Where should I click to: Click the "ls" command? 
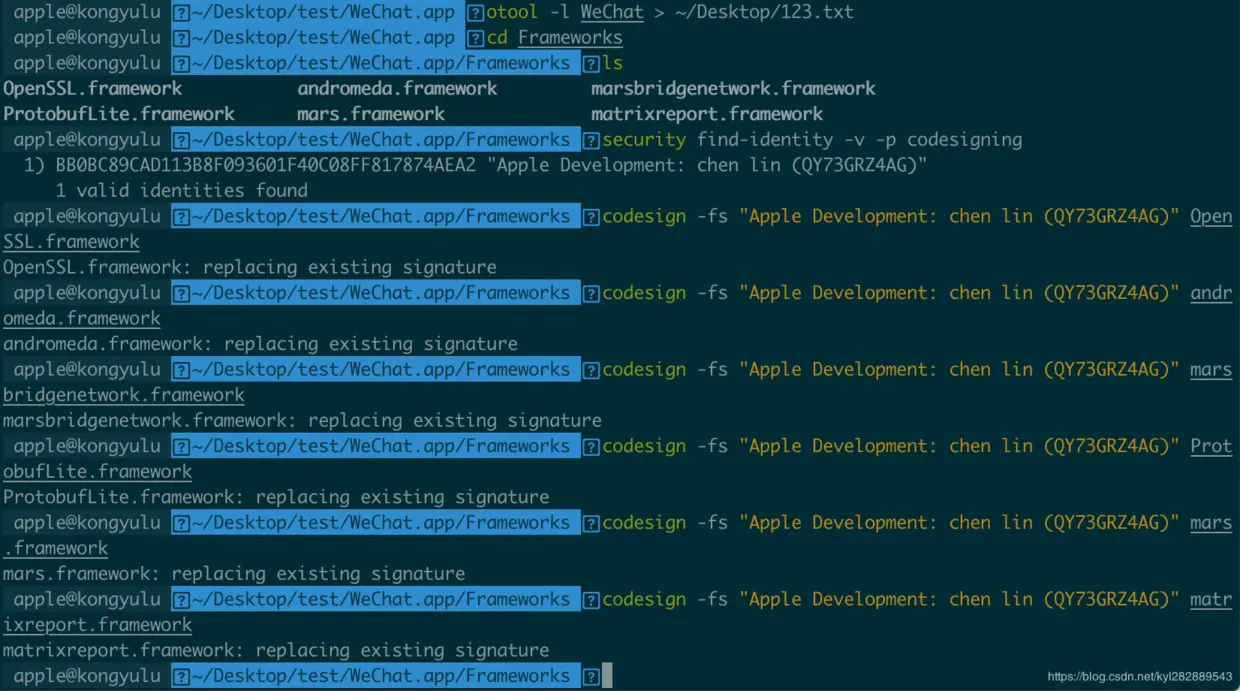[612, 63]
